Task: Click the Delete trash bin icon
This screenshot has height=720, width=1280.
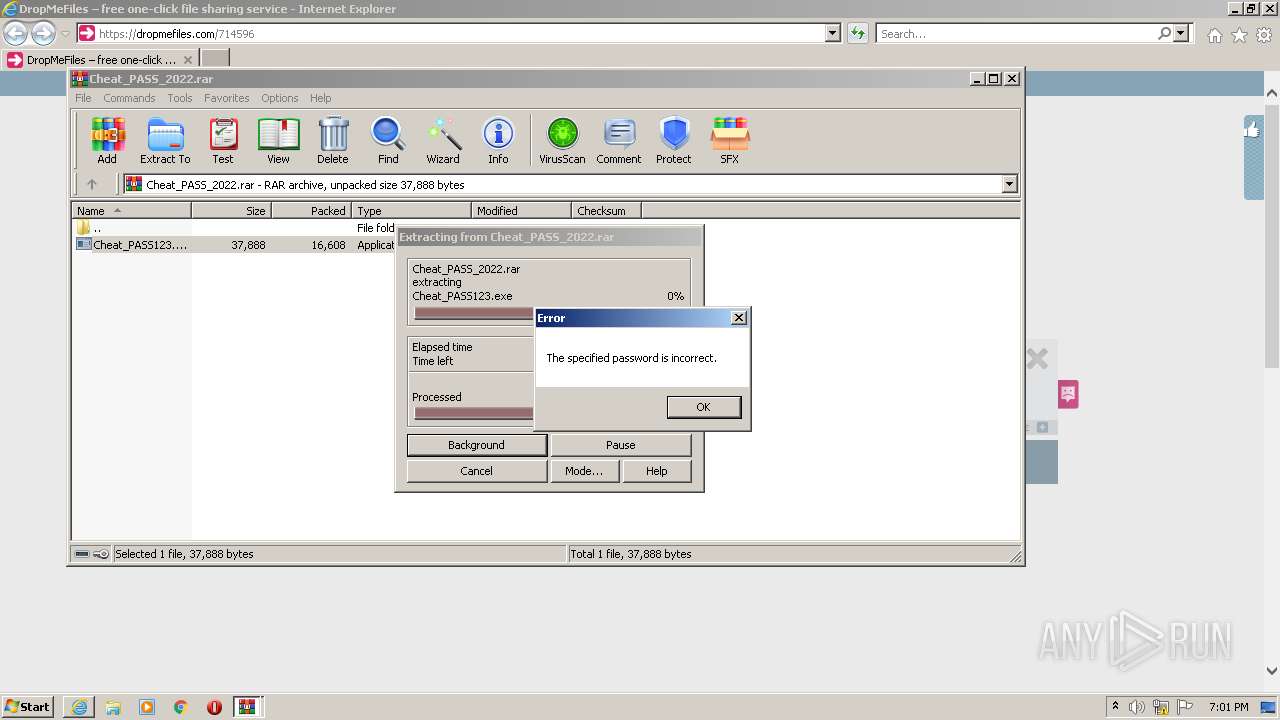Action: click(x=333, y=140)
